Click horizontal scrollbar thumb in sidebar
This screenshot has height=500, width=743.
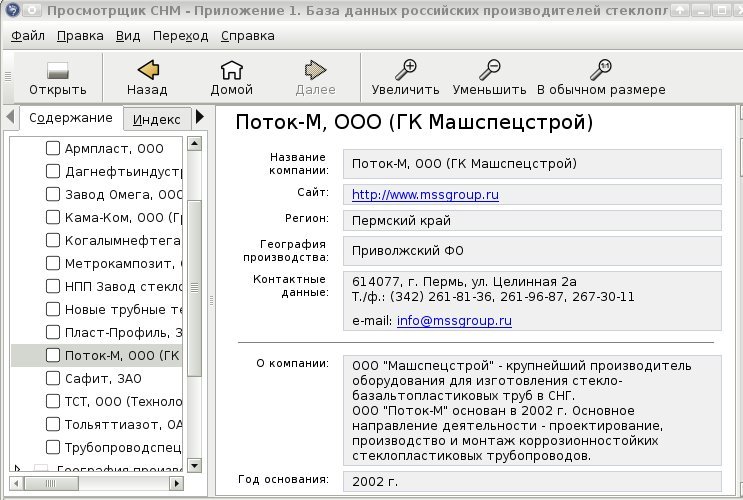coord(51,483)
